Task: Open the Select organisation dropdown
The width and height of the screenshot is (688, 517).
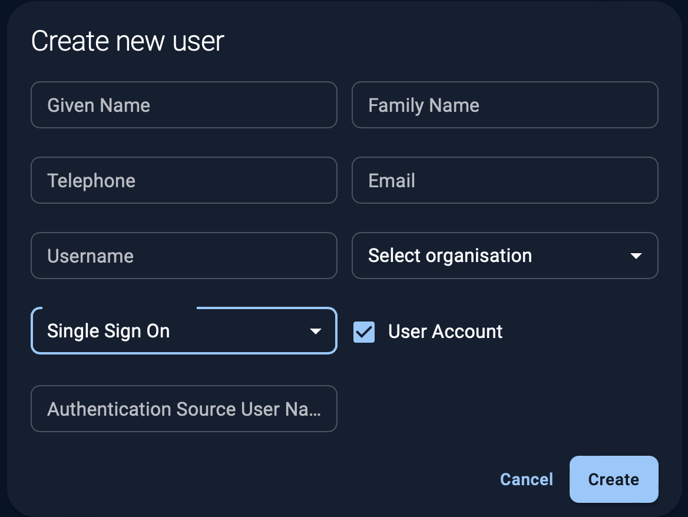Action: [505, 256]
